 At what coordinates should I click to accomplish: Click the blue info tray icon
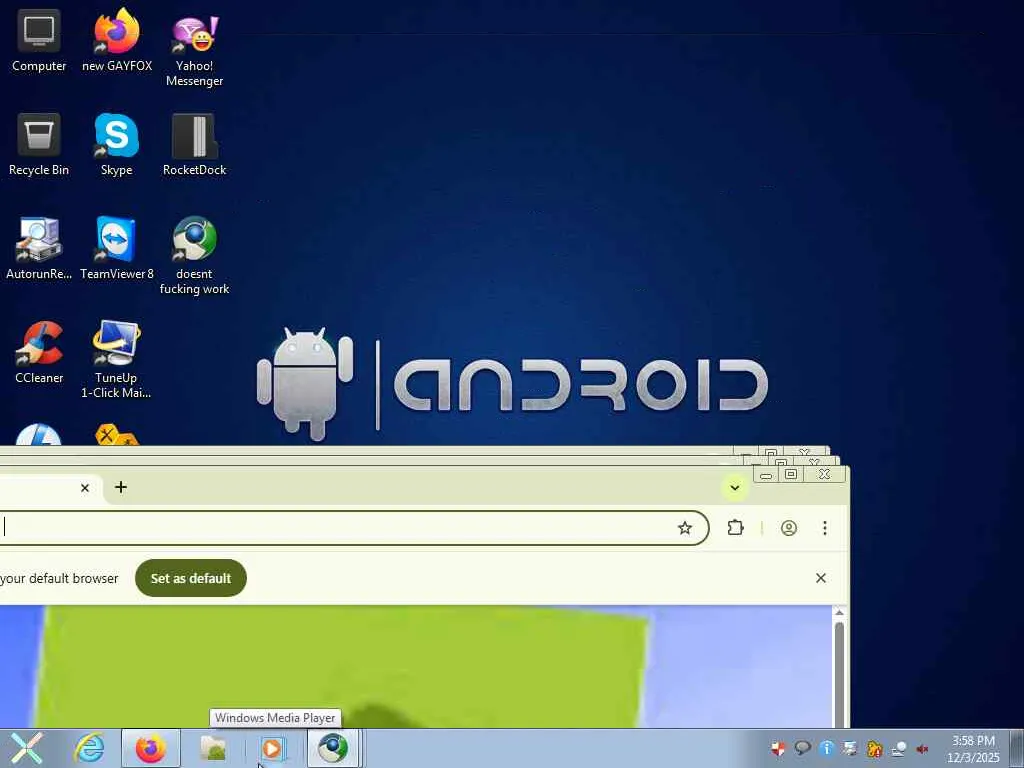(826, 748)
